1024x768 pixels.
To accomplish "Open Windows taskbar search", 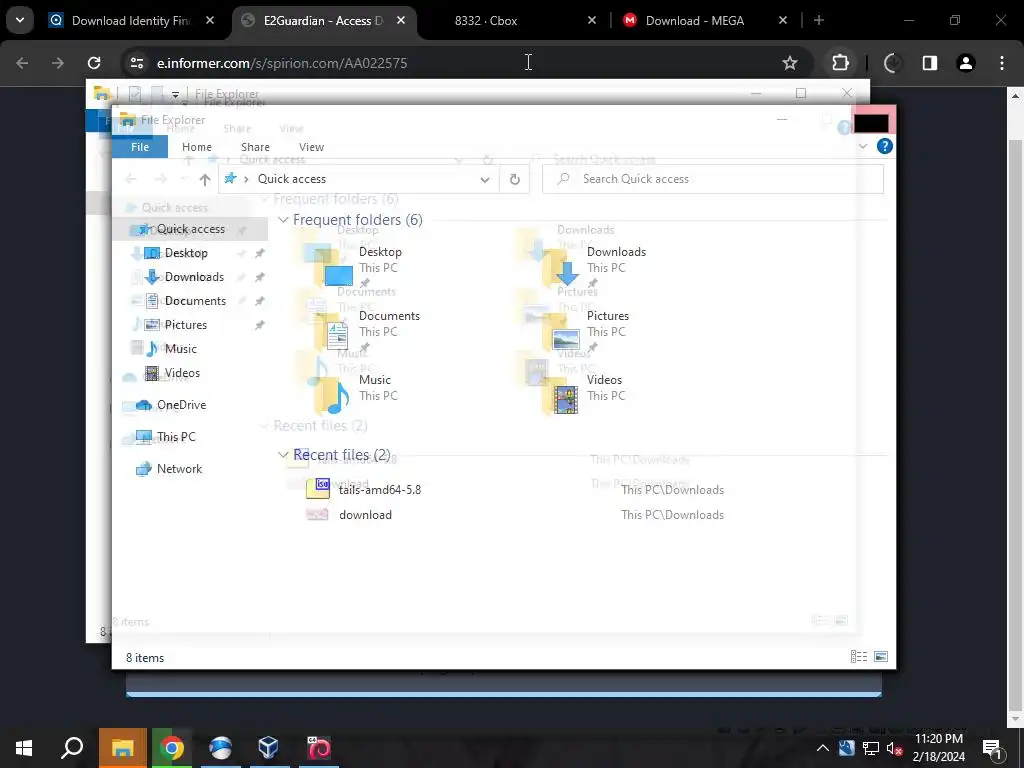I will 72,748.
